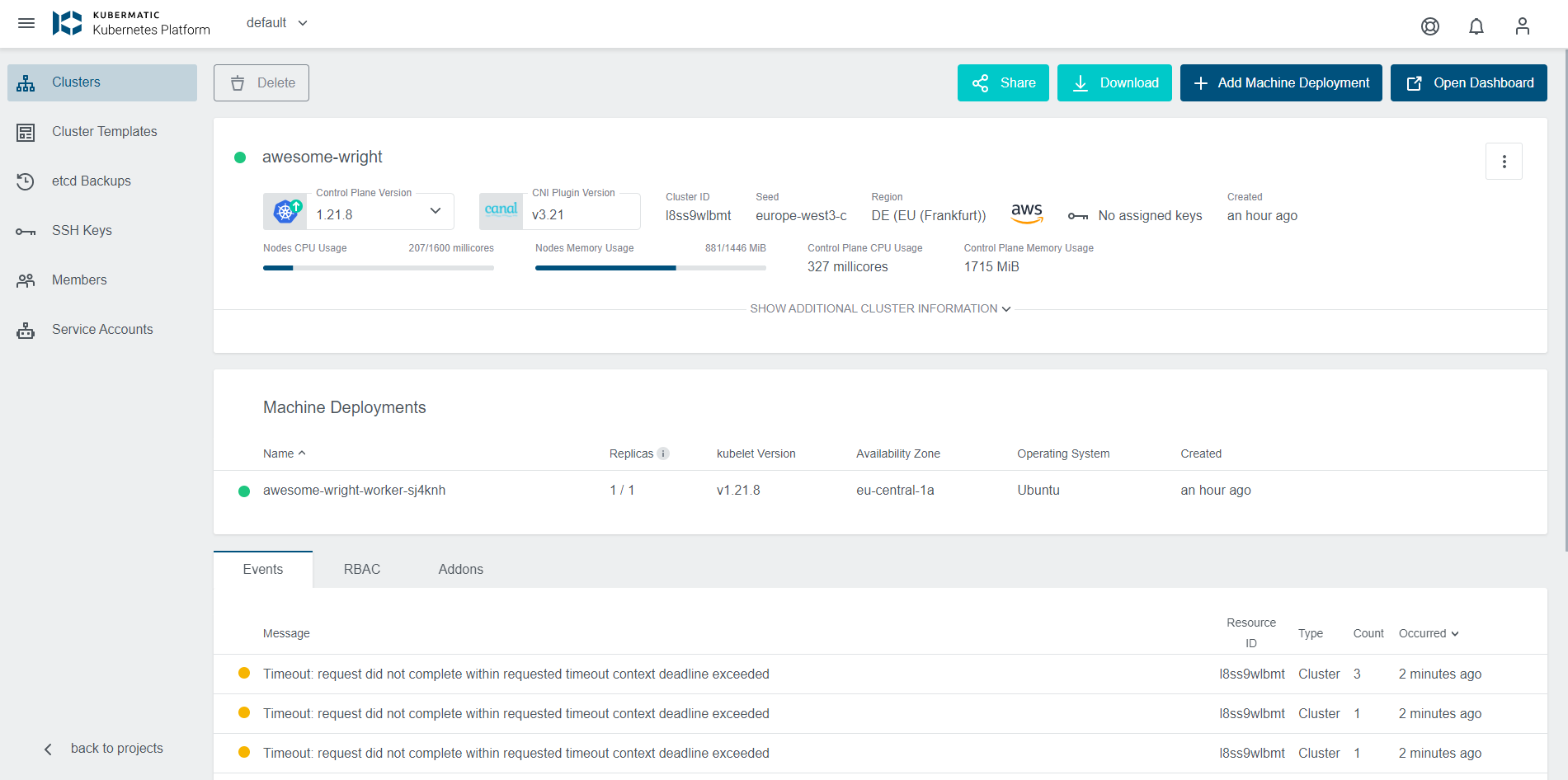Click the Replicas info tooltip icon
Screen dimensions: 1568x780
pos(663,453)
